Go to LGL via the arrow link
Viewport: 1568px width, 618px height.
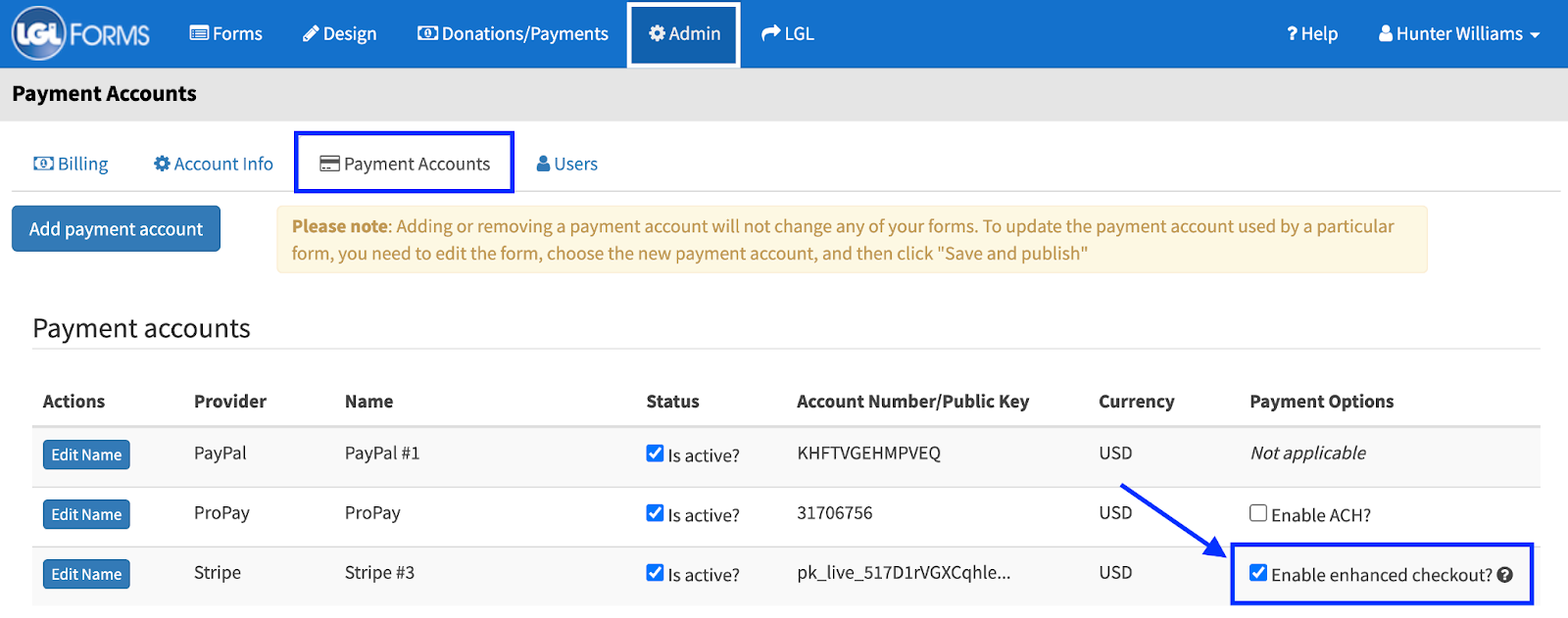pyautogui.click(x=788, y=34)
